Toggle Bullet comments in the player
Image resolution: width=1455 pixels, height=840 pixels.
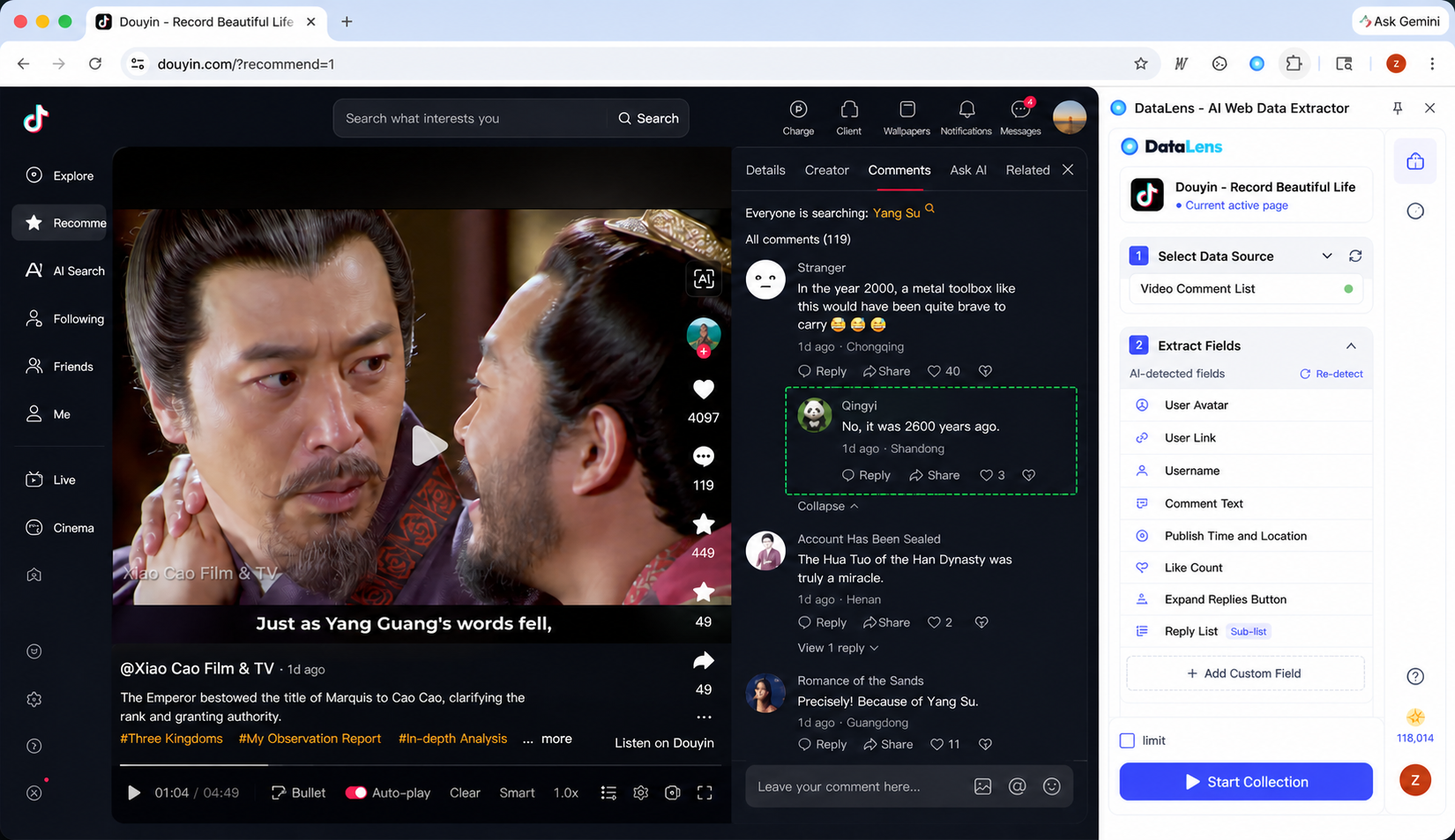pyautogui.click(x=298, y=792)
